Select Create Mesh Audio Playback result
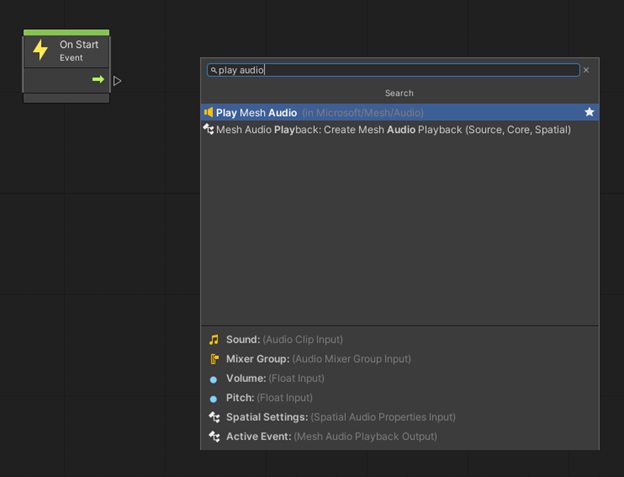 pos(400,130)
